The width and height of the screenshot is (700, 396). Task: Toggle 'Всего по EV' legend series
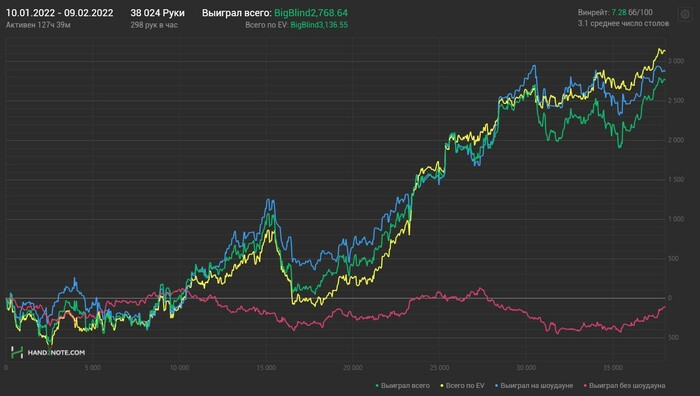(x=462, y=385)
